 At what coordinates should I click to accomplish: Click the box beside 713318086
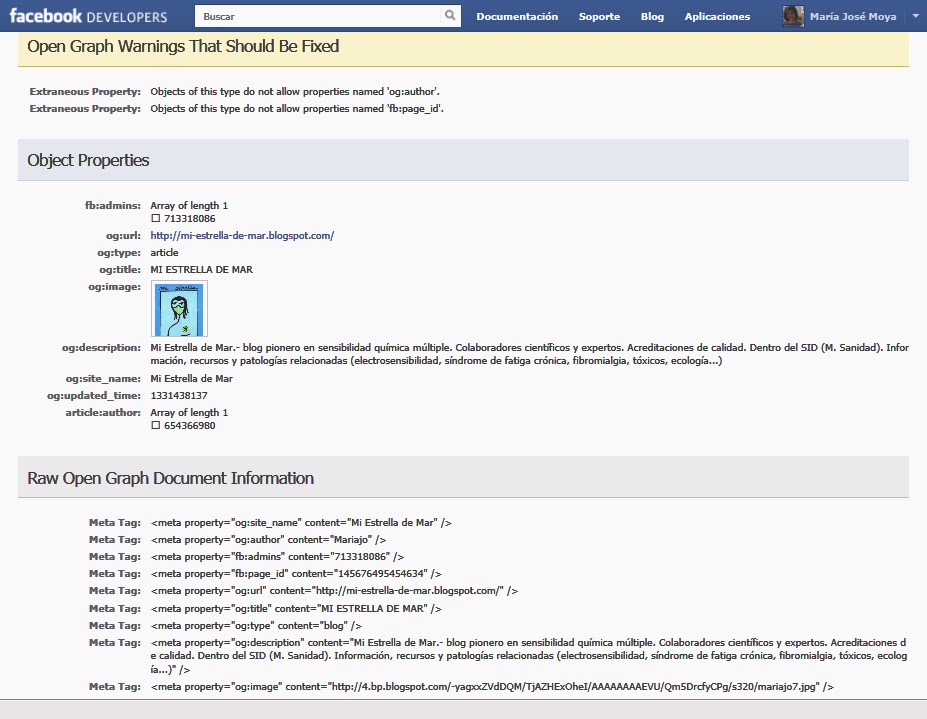click(155, 218)
